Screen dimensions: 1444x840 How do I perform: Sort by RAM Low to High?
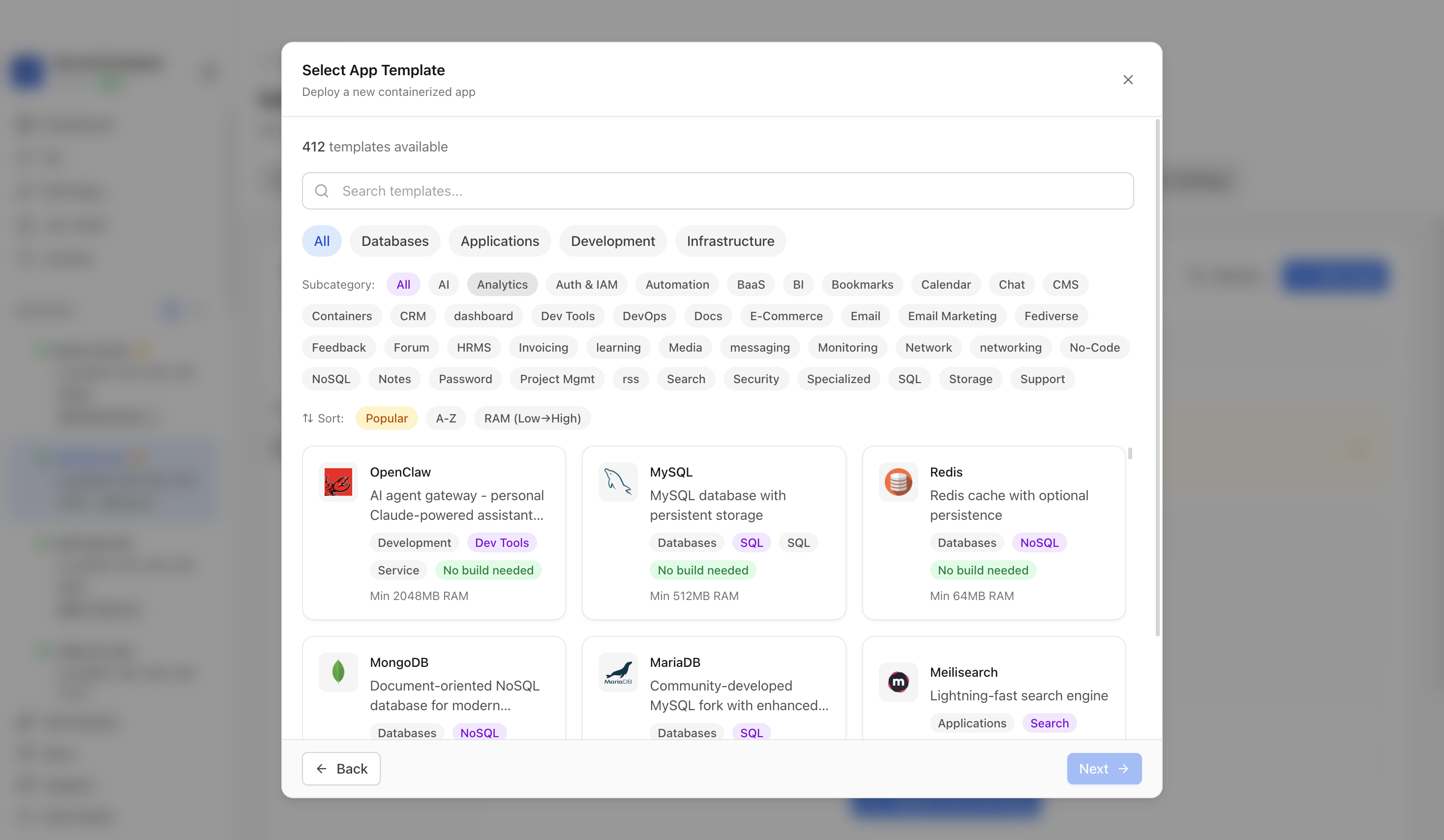point(532,419)
